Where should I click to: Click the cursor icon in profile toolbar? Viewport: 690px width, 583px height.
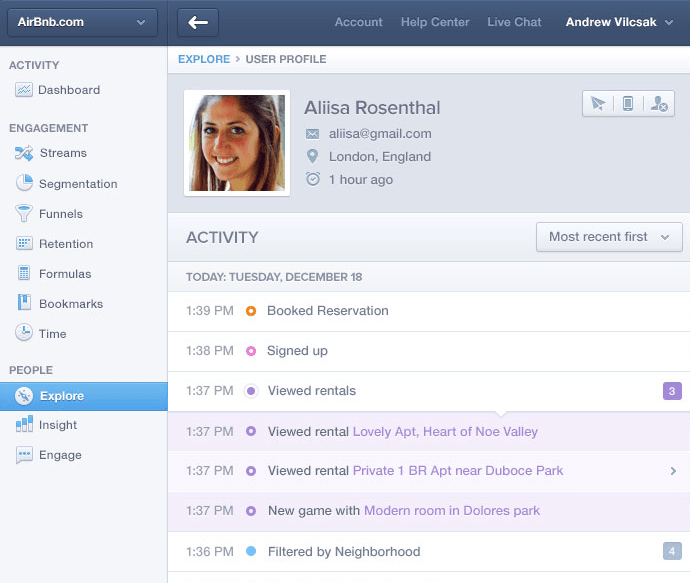[598, 104]
